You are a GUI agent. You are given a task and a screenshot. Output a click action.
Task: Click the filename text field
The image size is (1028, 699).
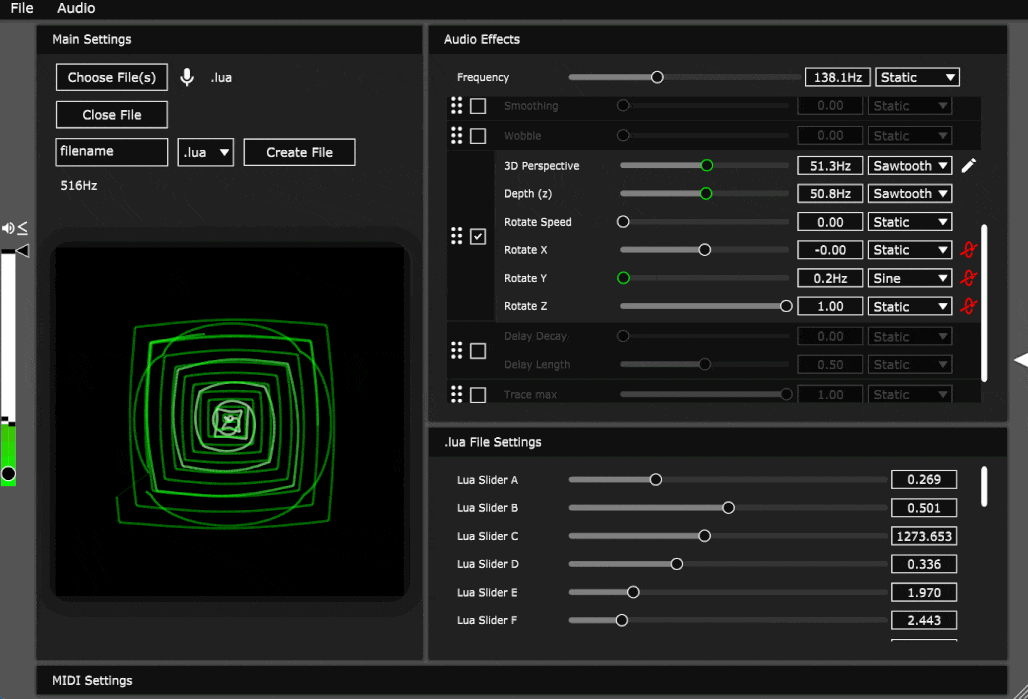click(x=112, y=152)
